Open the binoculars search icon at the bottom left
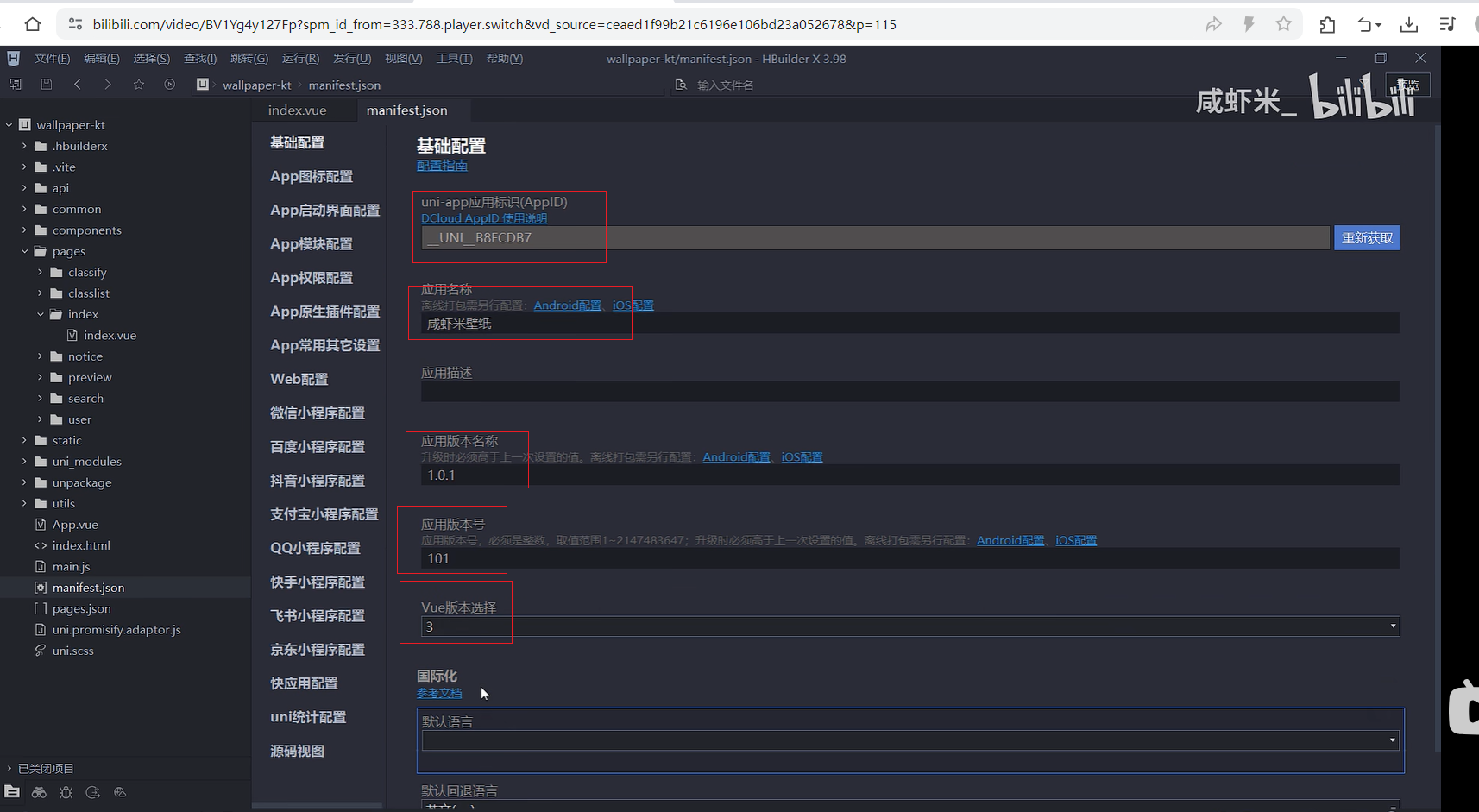Viewport: 1479px width, 812px height. pyautogui.click(x=39, y=792)
